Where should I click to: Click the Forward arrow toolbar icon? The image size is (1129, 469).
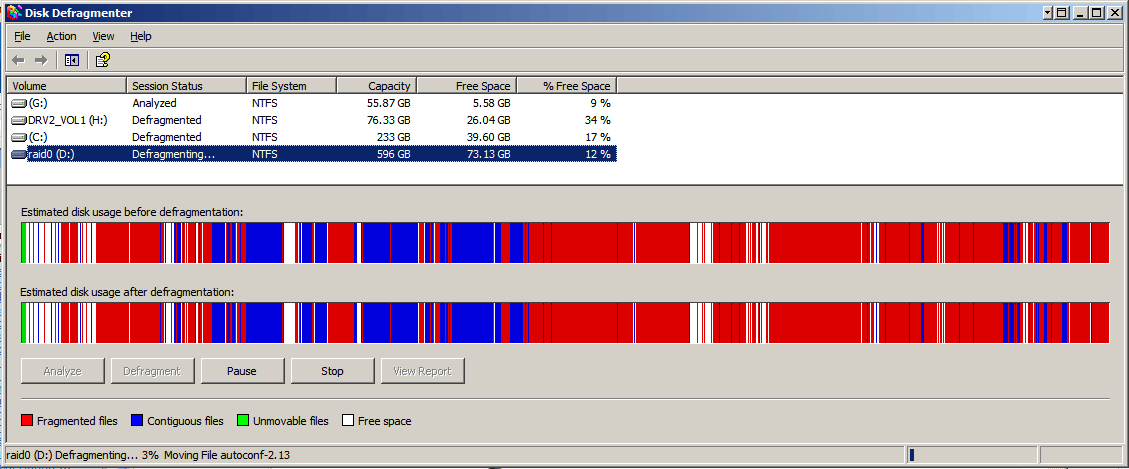click(42, 60)
